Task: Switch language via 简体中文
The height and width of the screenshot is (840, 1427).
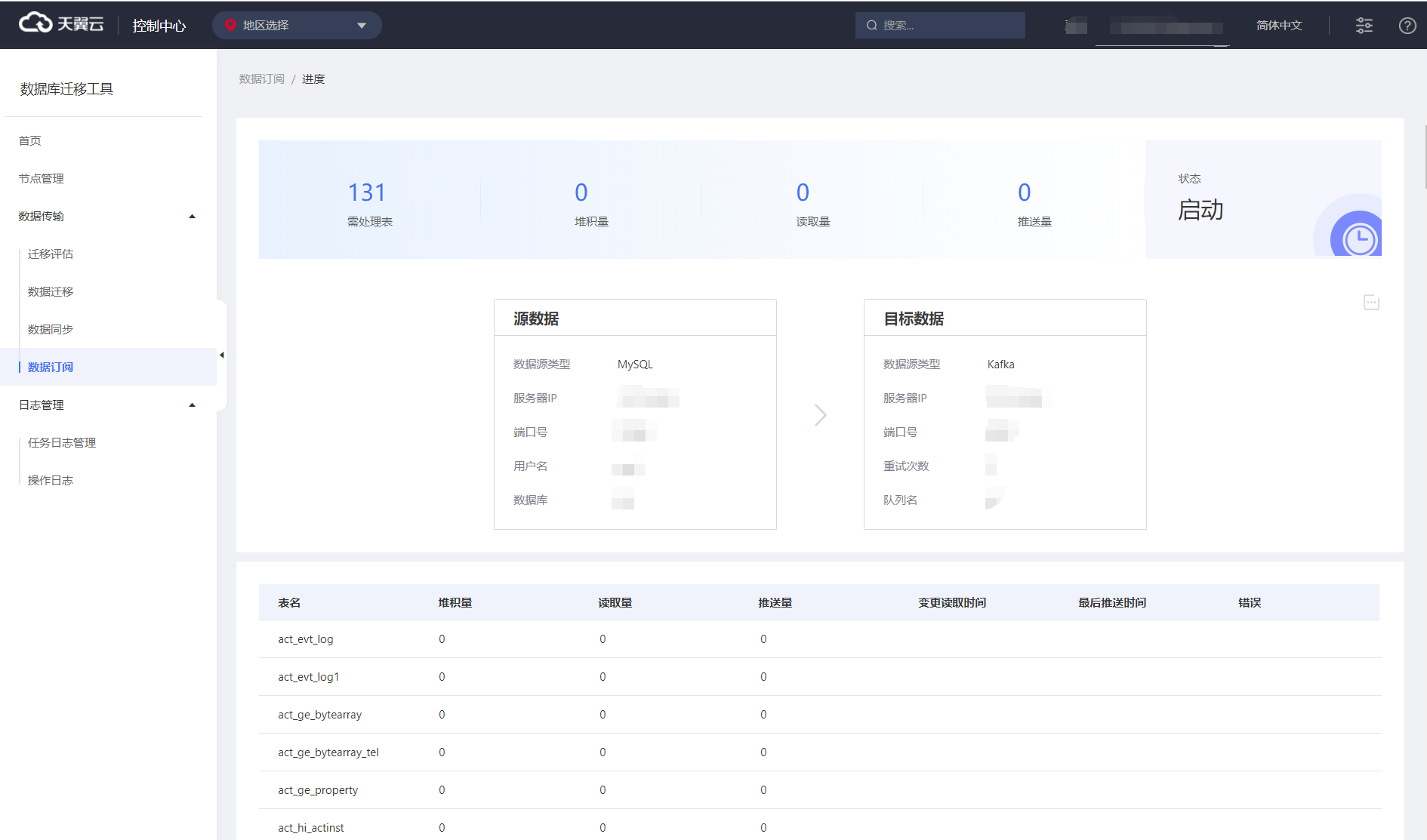Action: [1279, 25]
